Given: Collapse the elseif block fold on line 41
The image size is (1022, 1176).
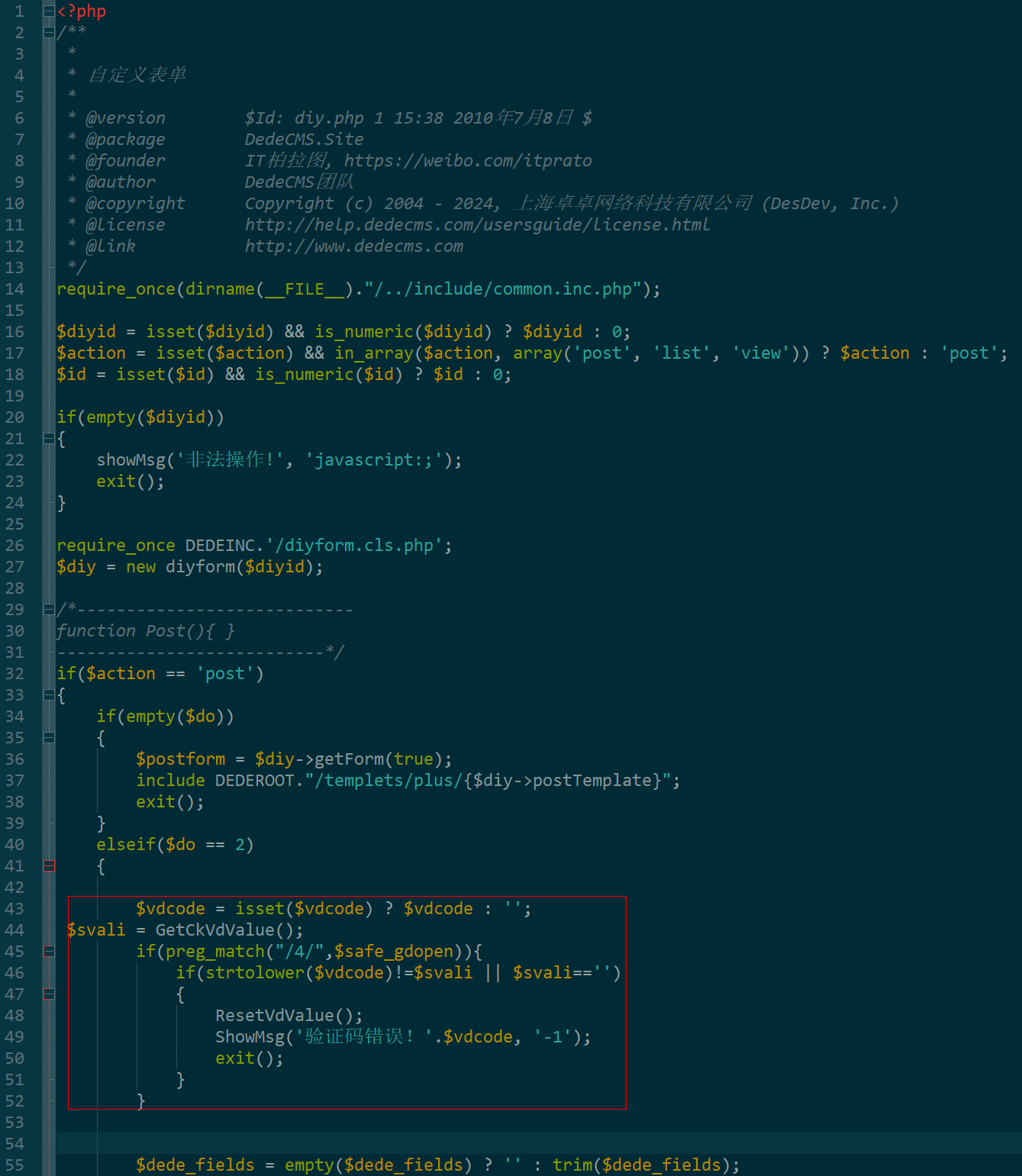Looking at the screenshot, I should (x=49, y=866).
